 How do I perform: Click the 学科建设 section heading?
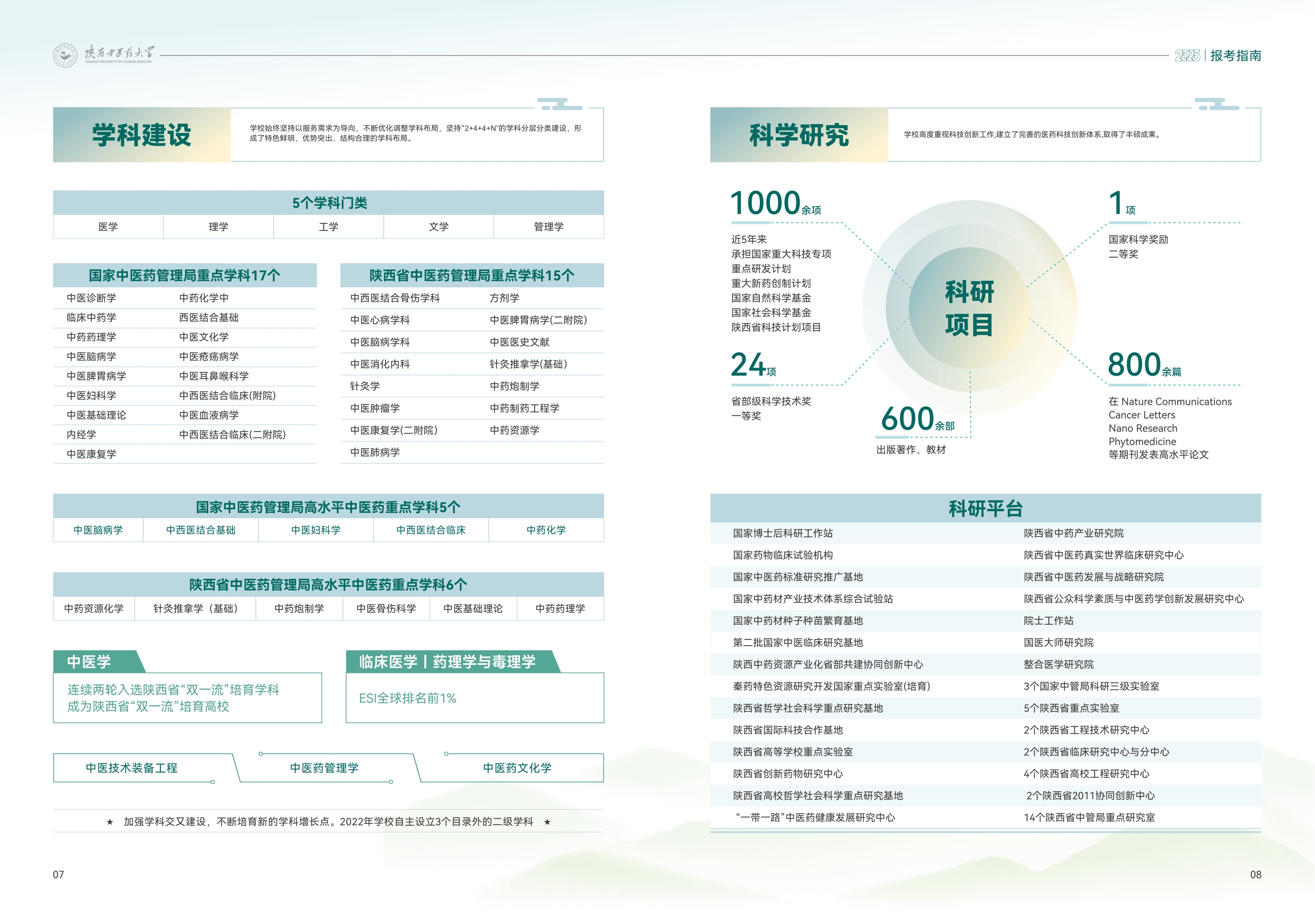[x=142, y=135]
